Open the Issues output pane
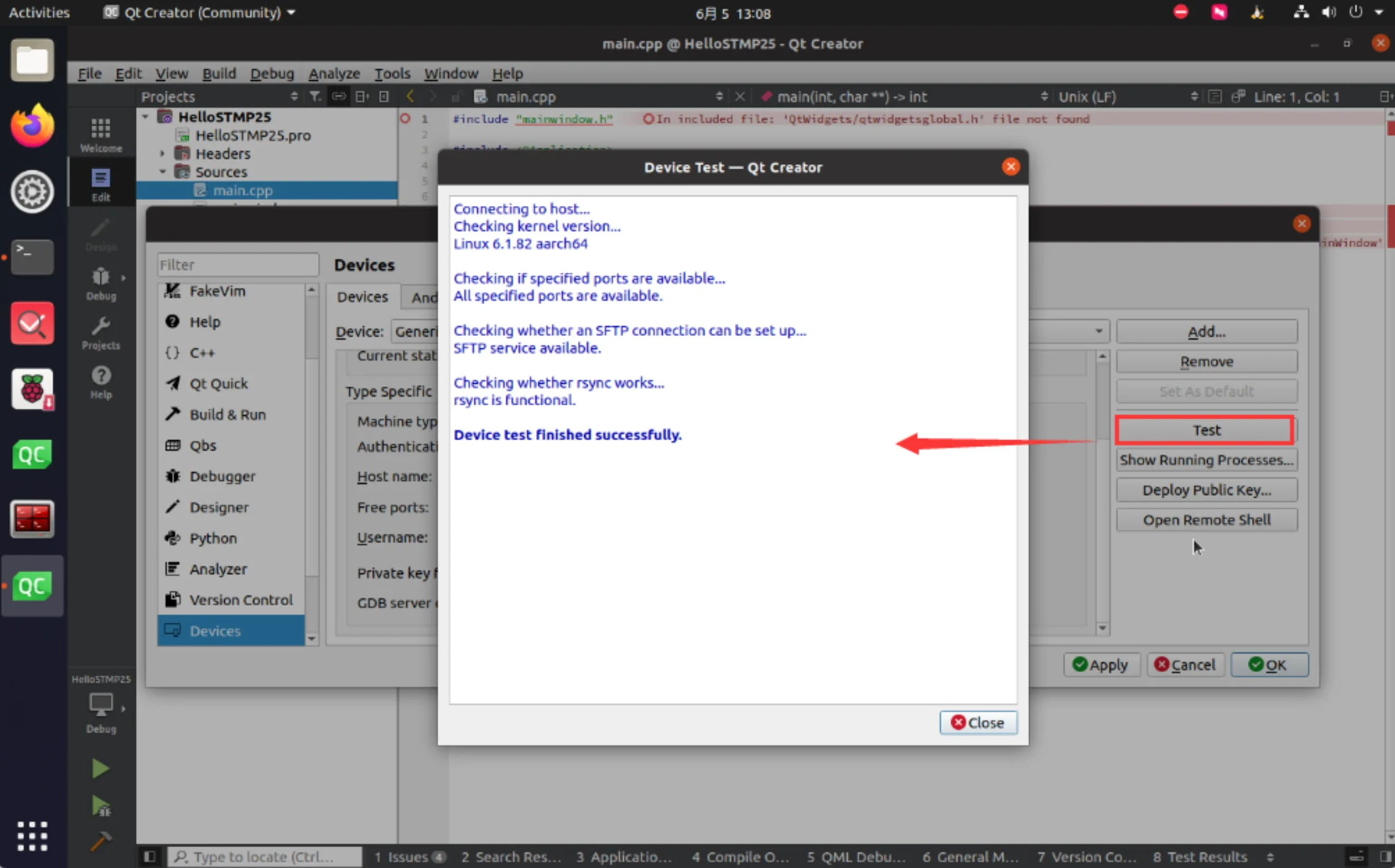 click(x=409, y=856)
